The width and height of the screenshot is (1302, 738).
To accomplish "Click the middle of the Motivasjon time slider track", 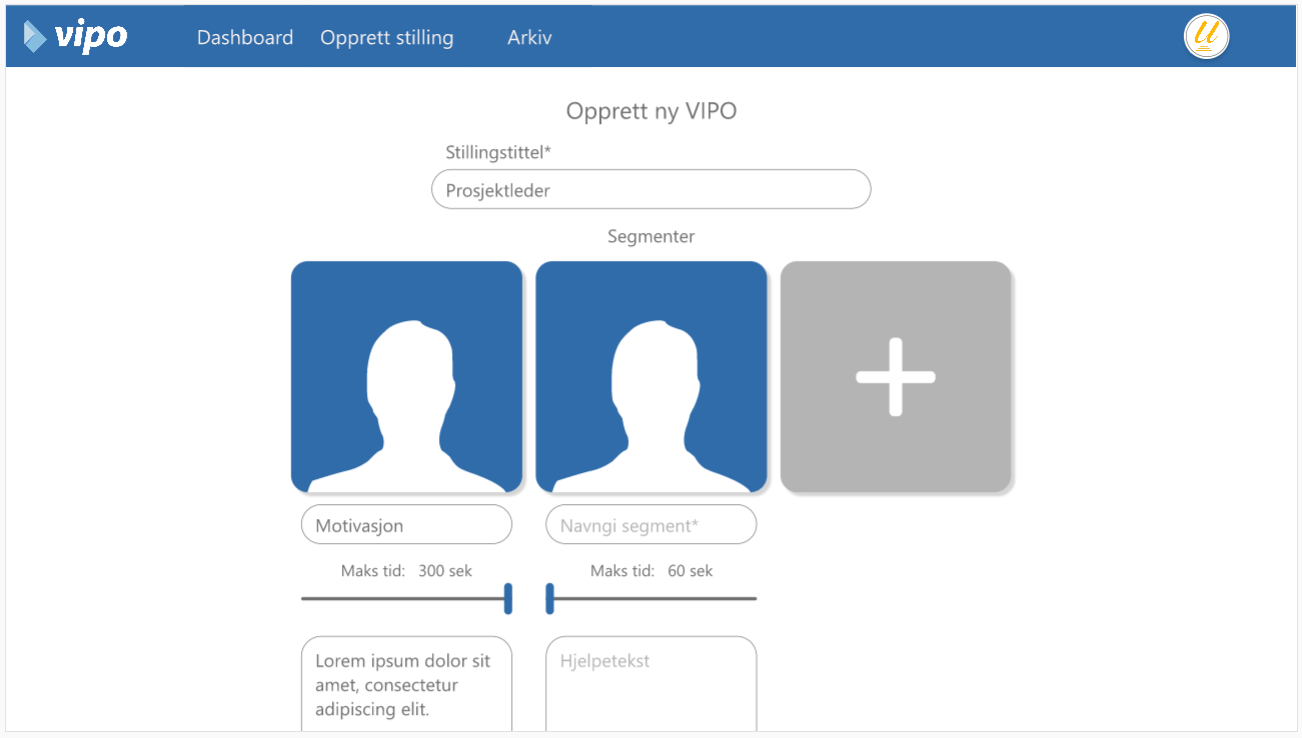I will click(x=406, y=599).
